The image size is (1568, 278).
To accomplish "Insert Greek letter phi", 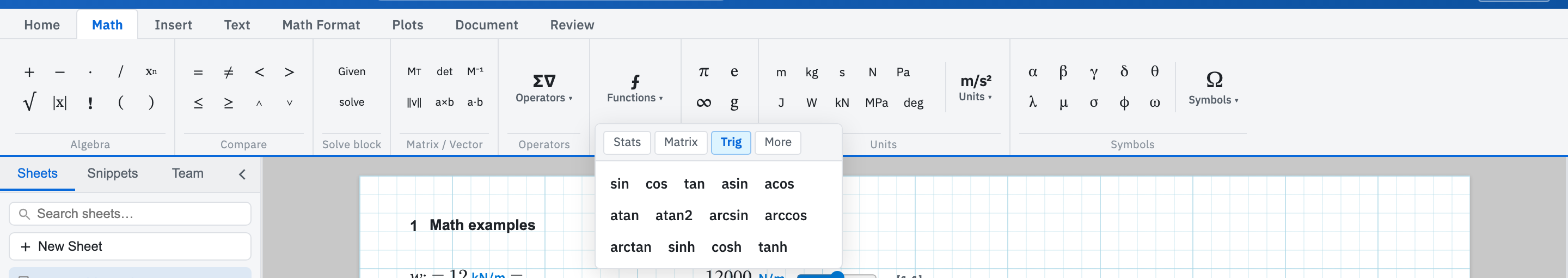I will (1124, 102).
